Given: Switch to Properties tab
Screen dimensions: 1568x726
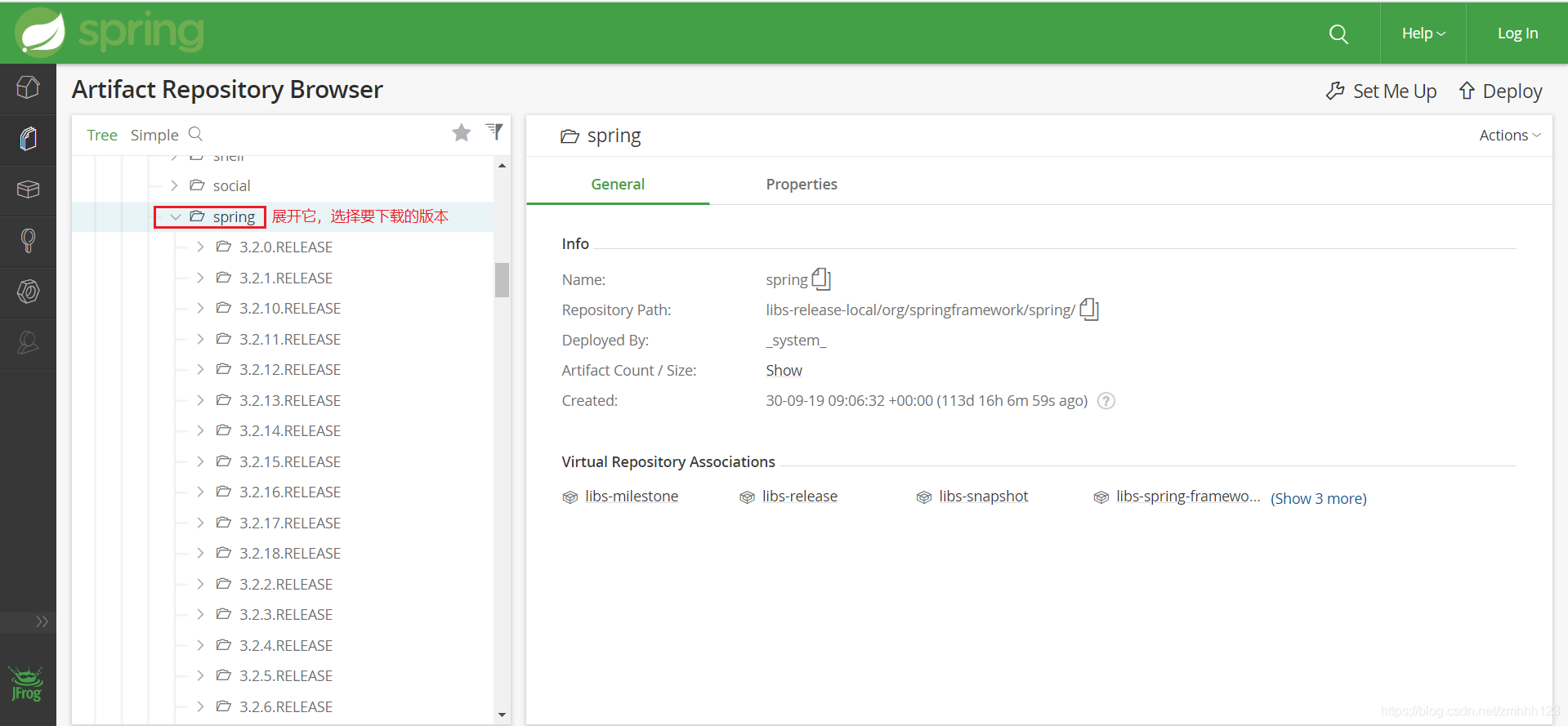Looking at the screenshot, I should tap(802, 184).
